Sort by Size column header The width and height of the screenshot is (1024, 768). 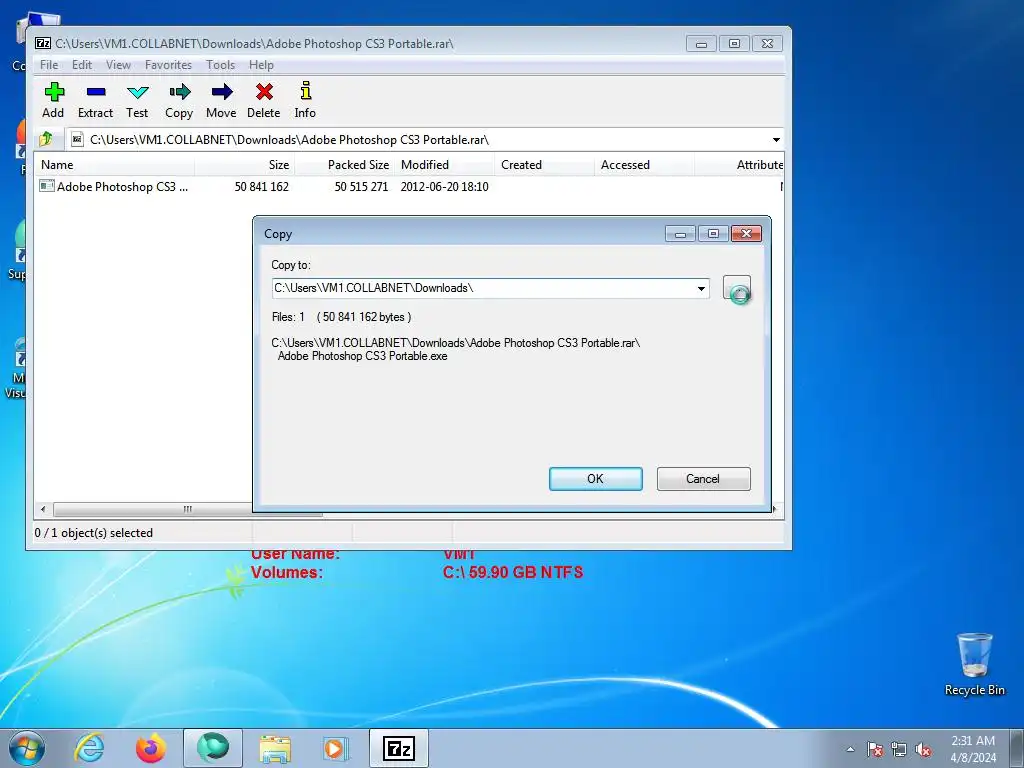[244, 165]
